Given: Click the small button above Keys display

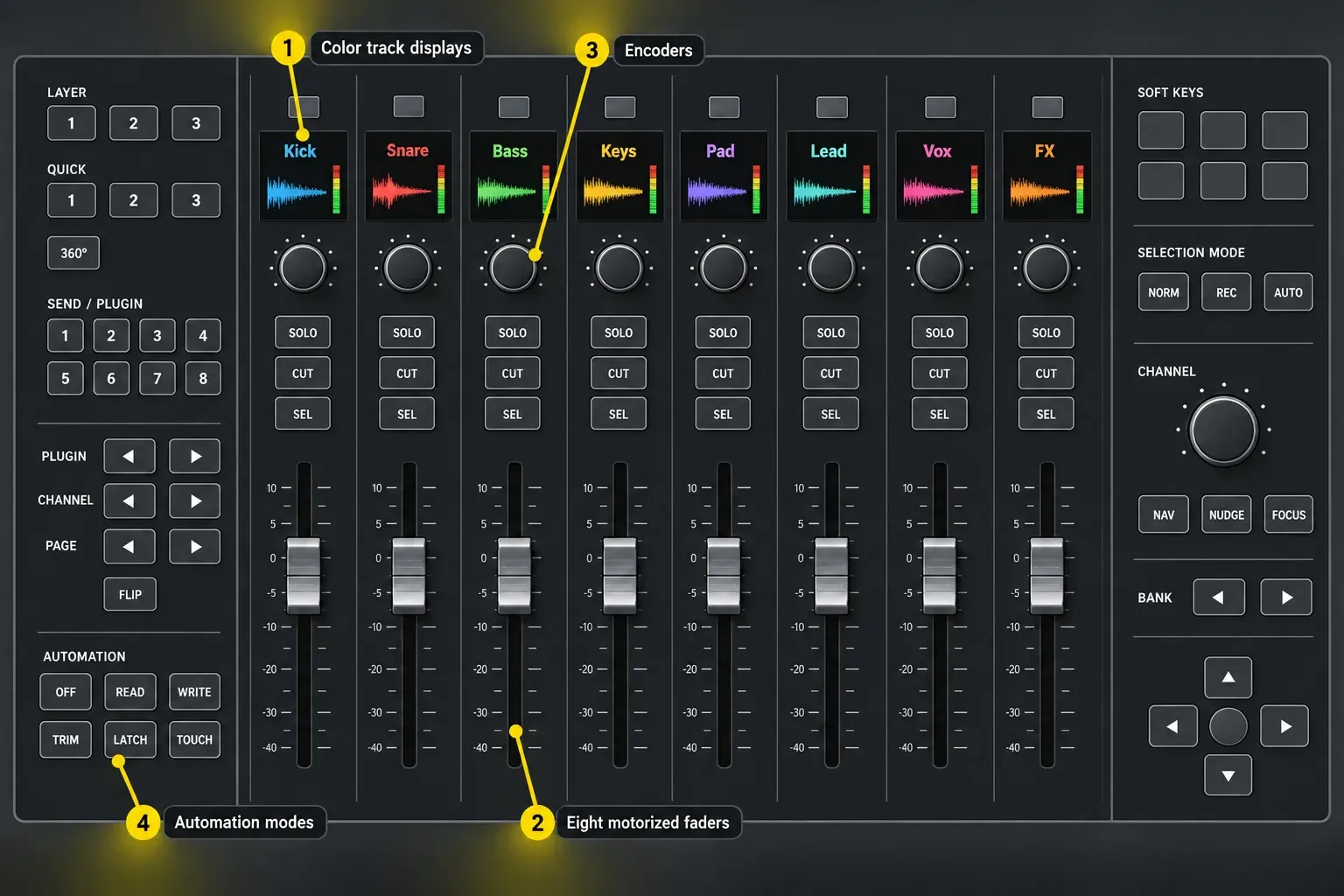Looking at the screenshot, I should pyautogui.click(x=620, y=107).
